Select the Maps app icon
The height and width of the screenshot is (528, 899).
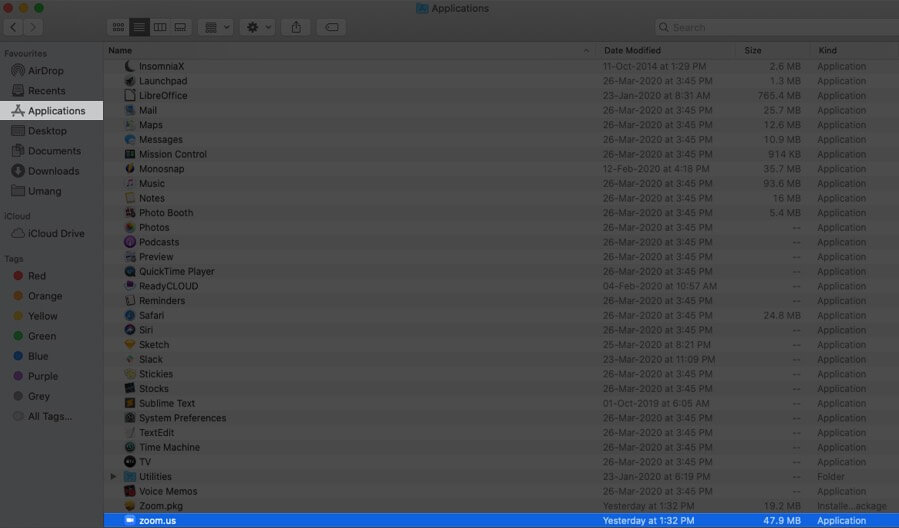pos(130,124)
